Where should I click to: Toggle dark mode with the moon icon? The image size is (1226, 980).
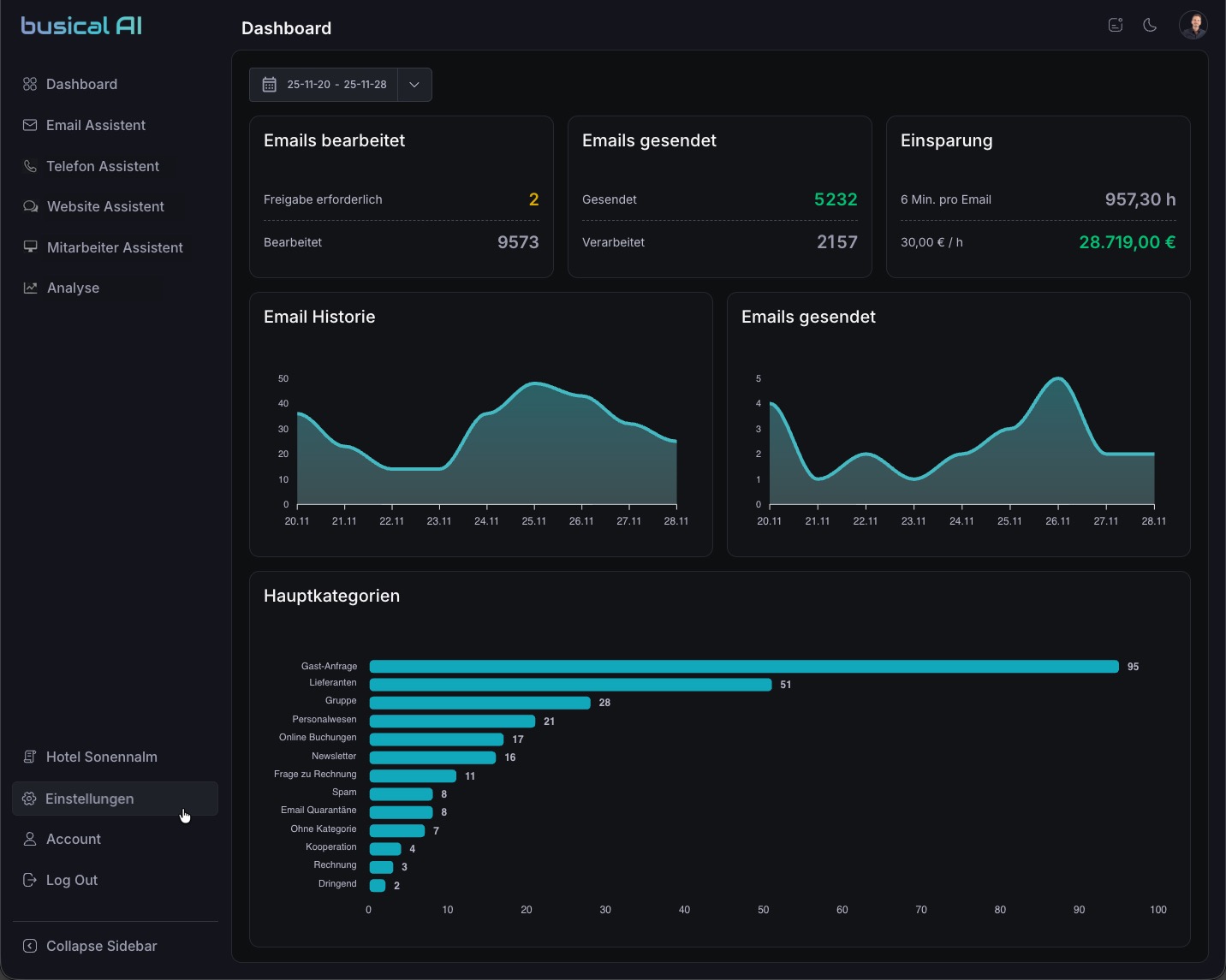[1150, 25]
